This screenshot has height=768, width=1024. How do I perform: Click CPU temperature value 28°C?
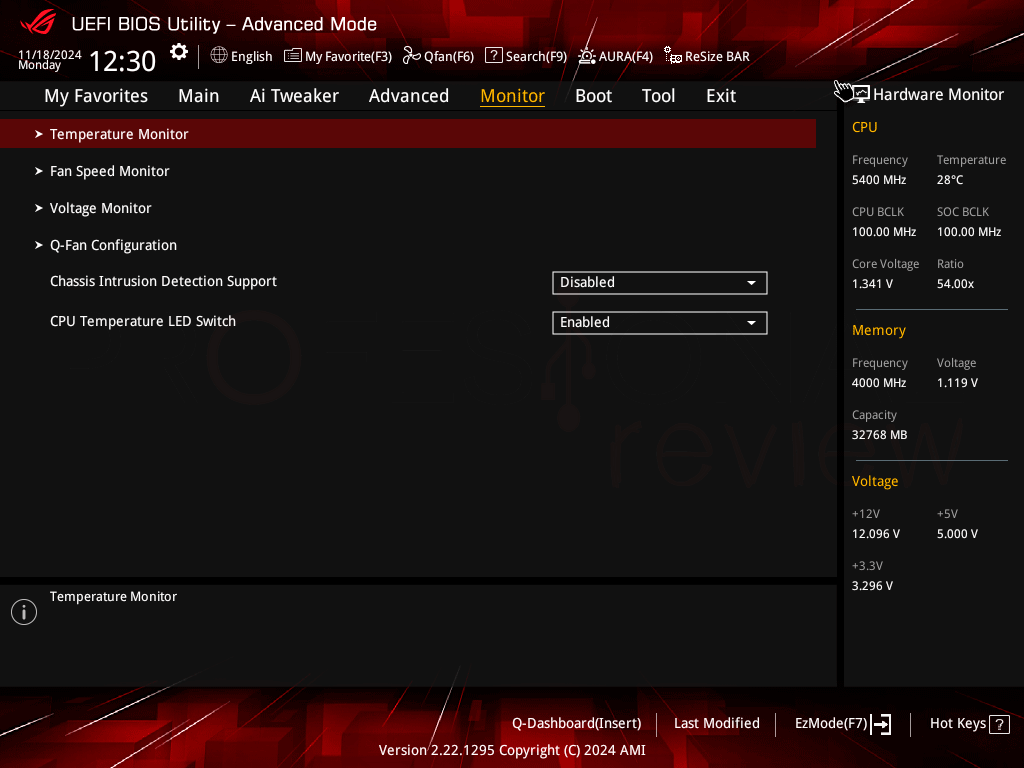[950, 180]
